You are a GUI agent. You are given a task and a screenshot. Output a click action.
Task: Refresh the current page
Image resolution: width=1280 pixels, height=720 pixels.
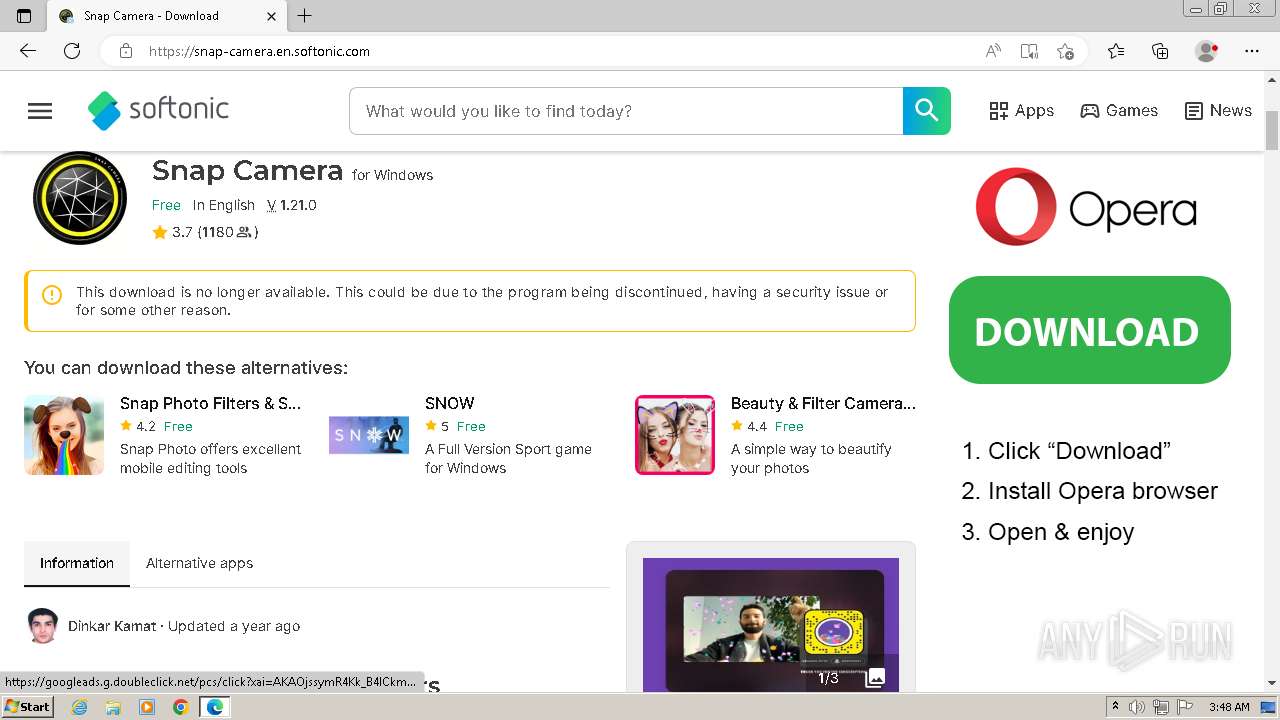click(72, 51)
